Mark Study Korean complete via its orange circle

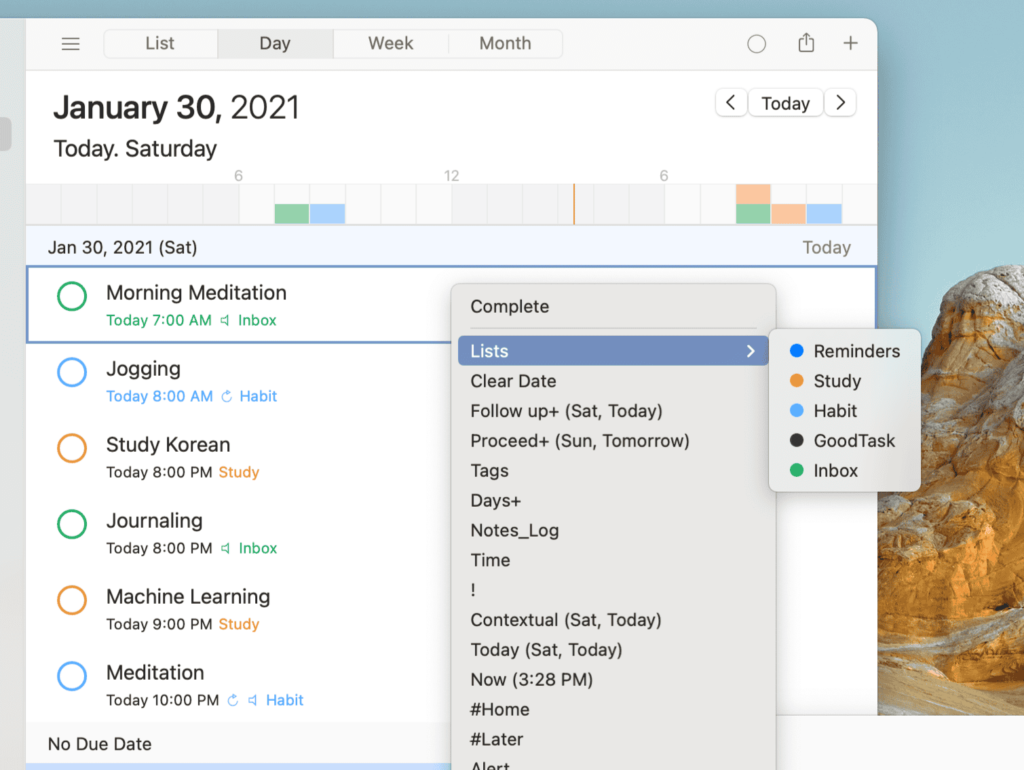click(71, 448)
